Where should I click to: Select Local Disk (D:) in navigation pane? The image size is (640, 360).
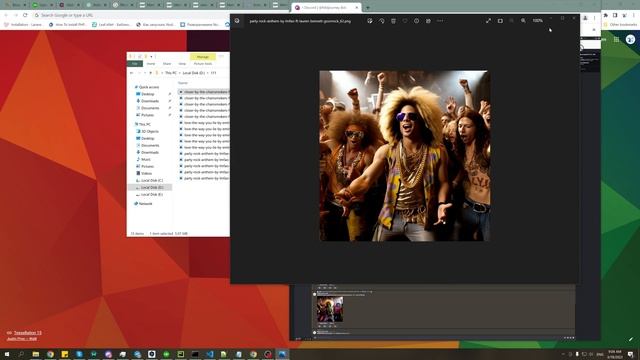tap(151, 187)
